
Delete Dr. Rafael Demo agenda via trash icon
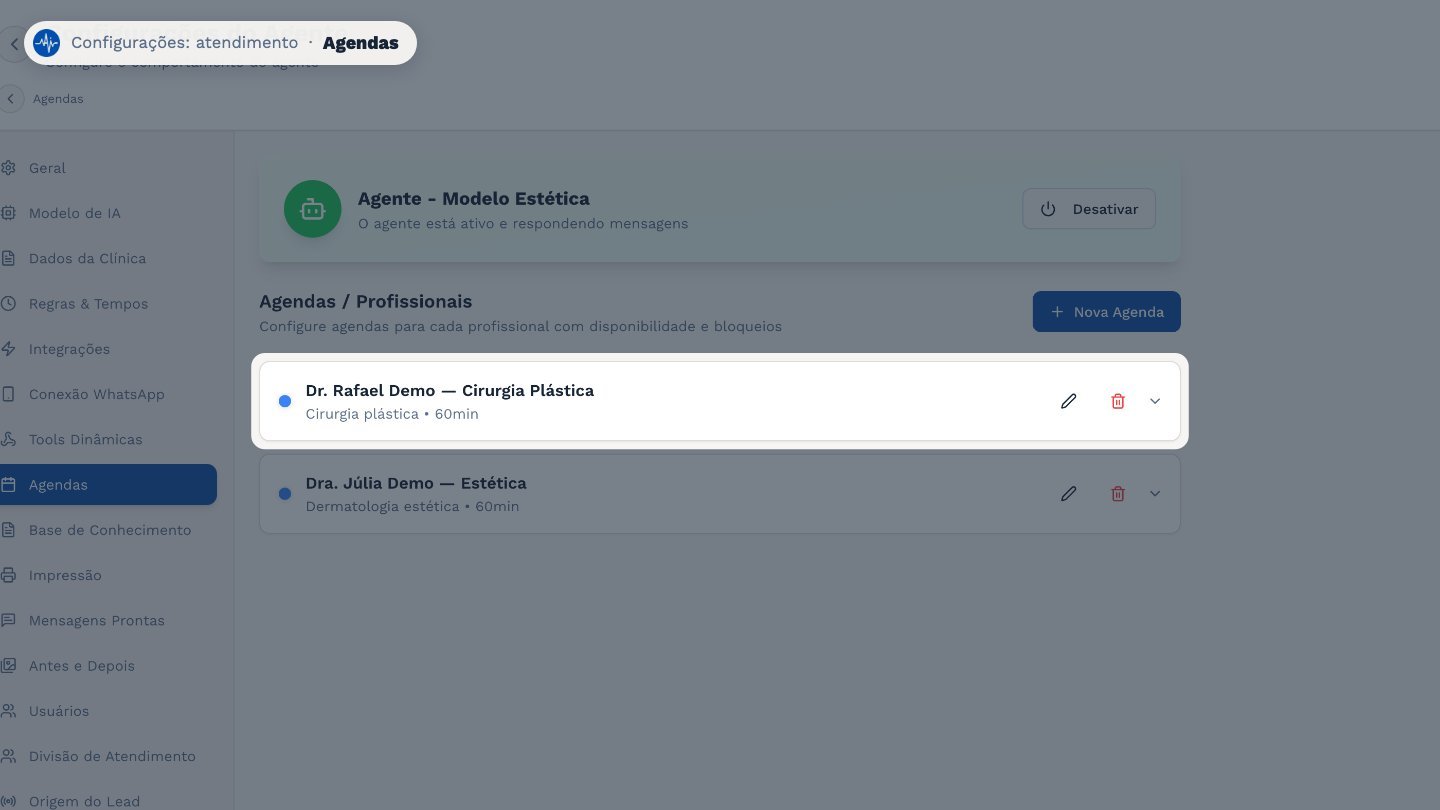(x=1118, y=401)
